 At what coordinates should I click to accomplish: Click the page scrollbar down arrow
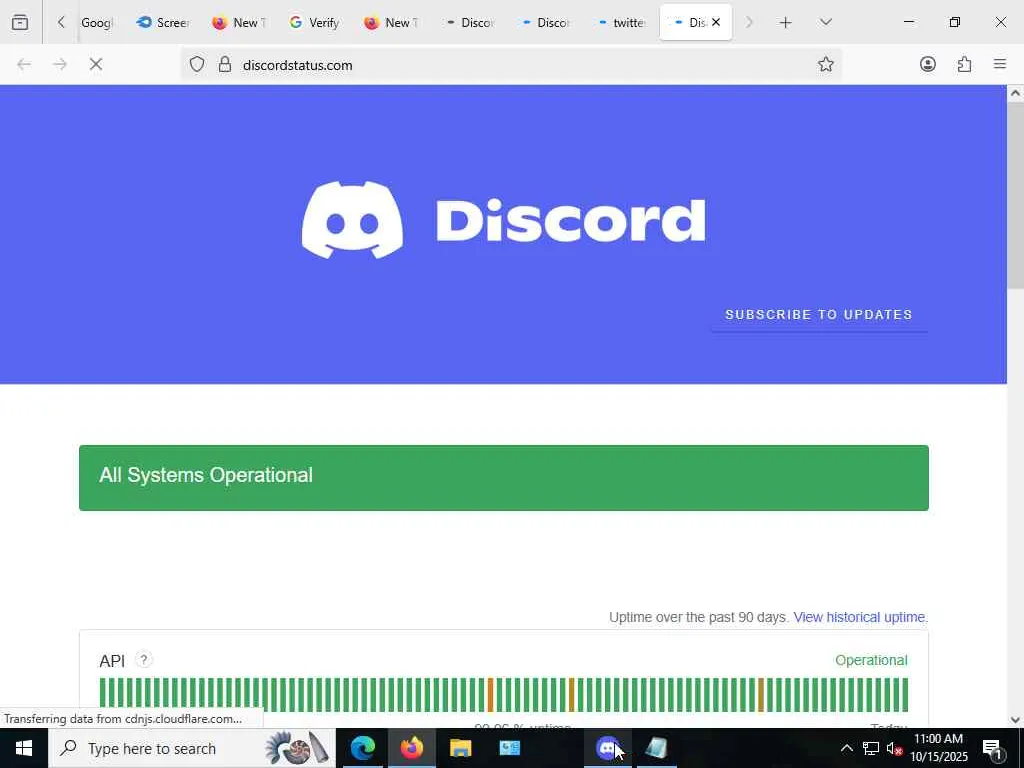(1015, 720)
